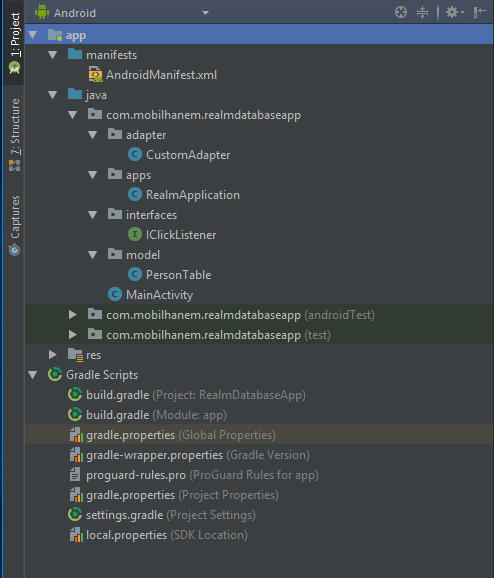
Task: Expand the res folder arrow
Action: click(53, 355)
